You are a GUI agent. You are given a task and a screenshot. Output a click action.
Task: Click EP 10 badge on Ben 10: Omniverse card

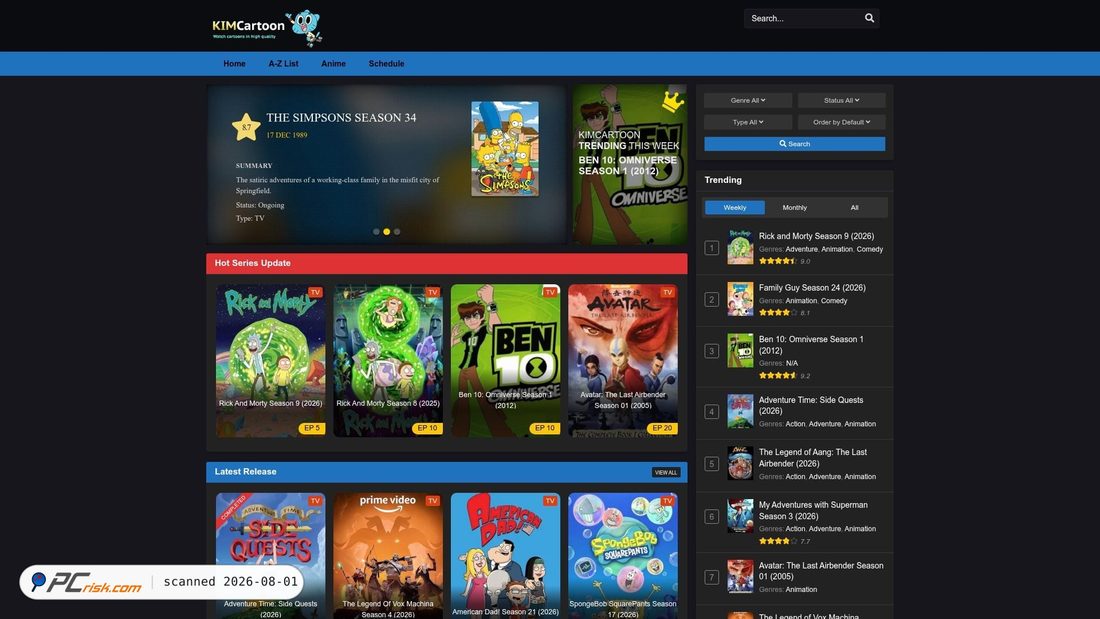(x=544, y=428)
